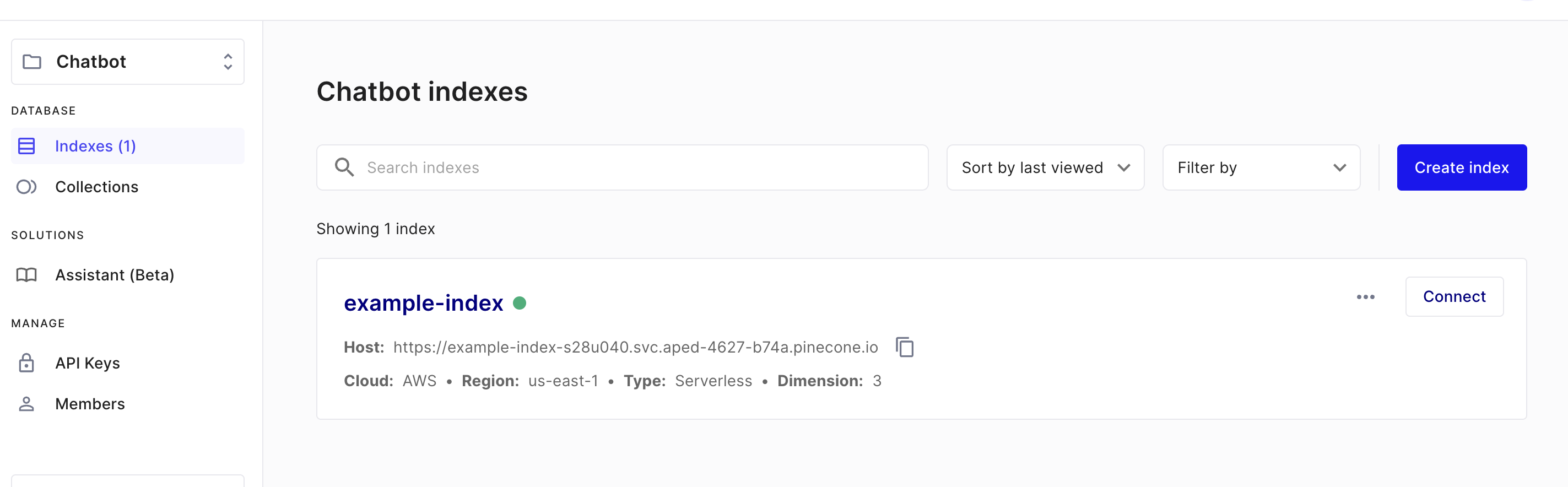The width and height of the screenshot is (1568, 487).
Task: Open the Filter by dropdown
Action: click(1261, 167)
